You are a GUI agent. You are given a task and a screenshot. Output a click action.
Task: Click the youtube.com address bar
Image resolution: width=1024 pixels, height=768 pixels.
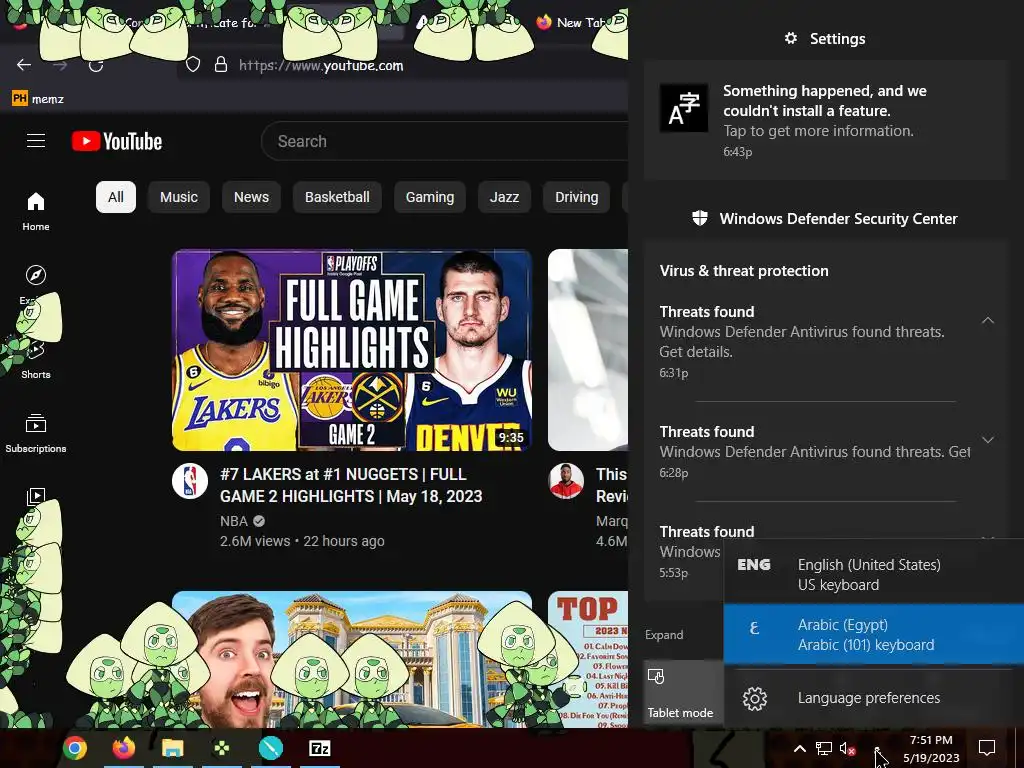coord(402,65)
